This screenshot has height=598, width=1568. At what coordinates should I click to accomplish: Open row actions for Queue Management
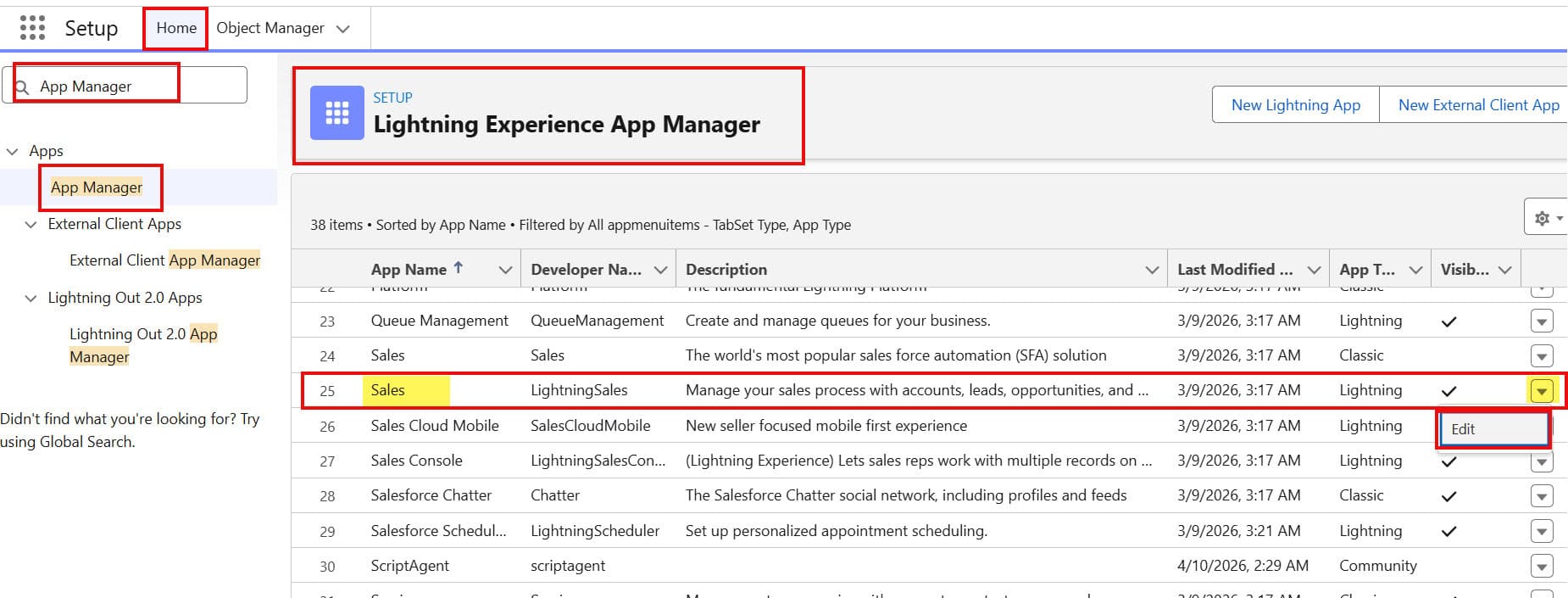coord(1542,321)
